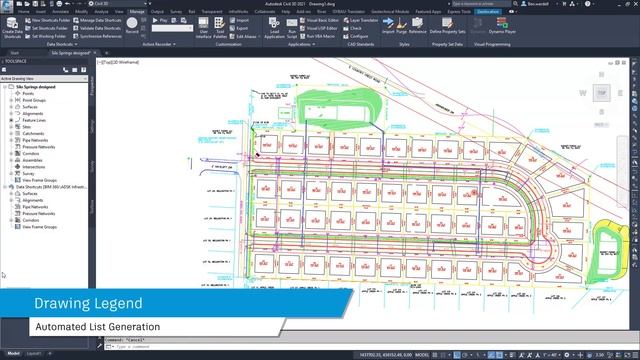Image resolution: width=640 pixels, height=360 pixels.
Task: Open Manage Data Shortcuts
Action: coord(97,20)
